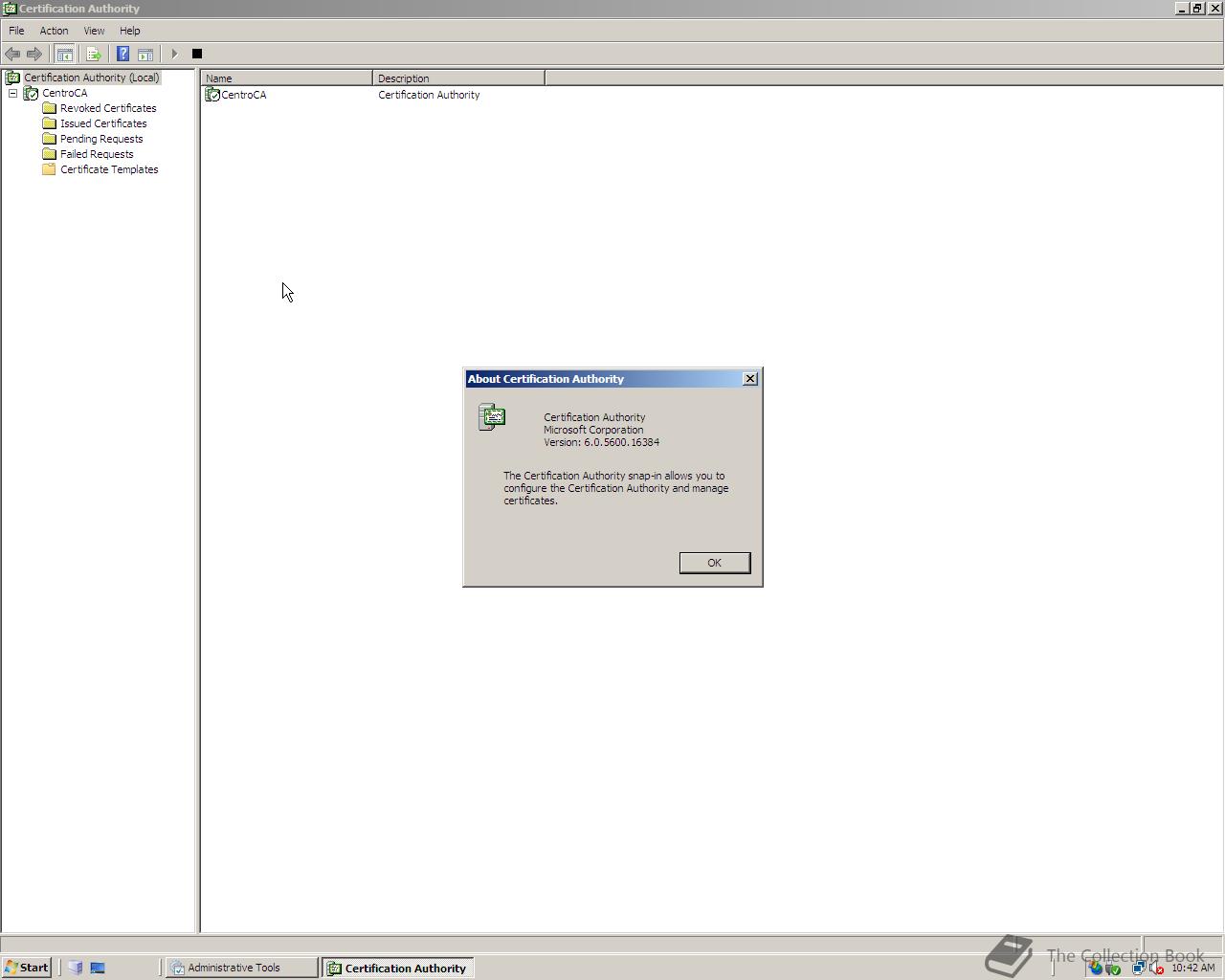Open the File menu
This screenshot has height=980, width=1225.
coord(16,31)
